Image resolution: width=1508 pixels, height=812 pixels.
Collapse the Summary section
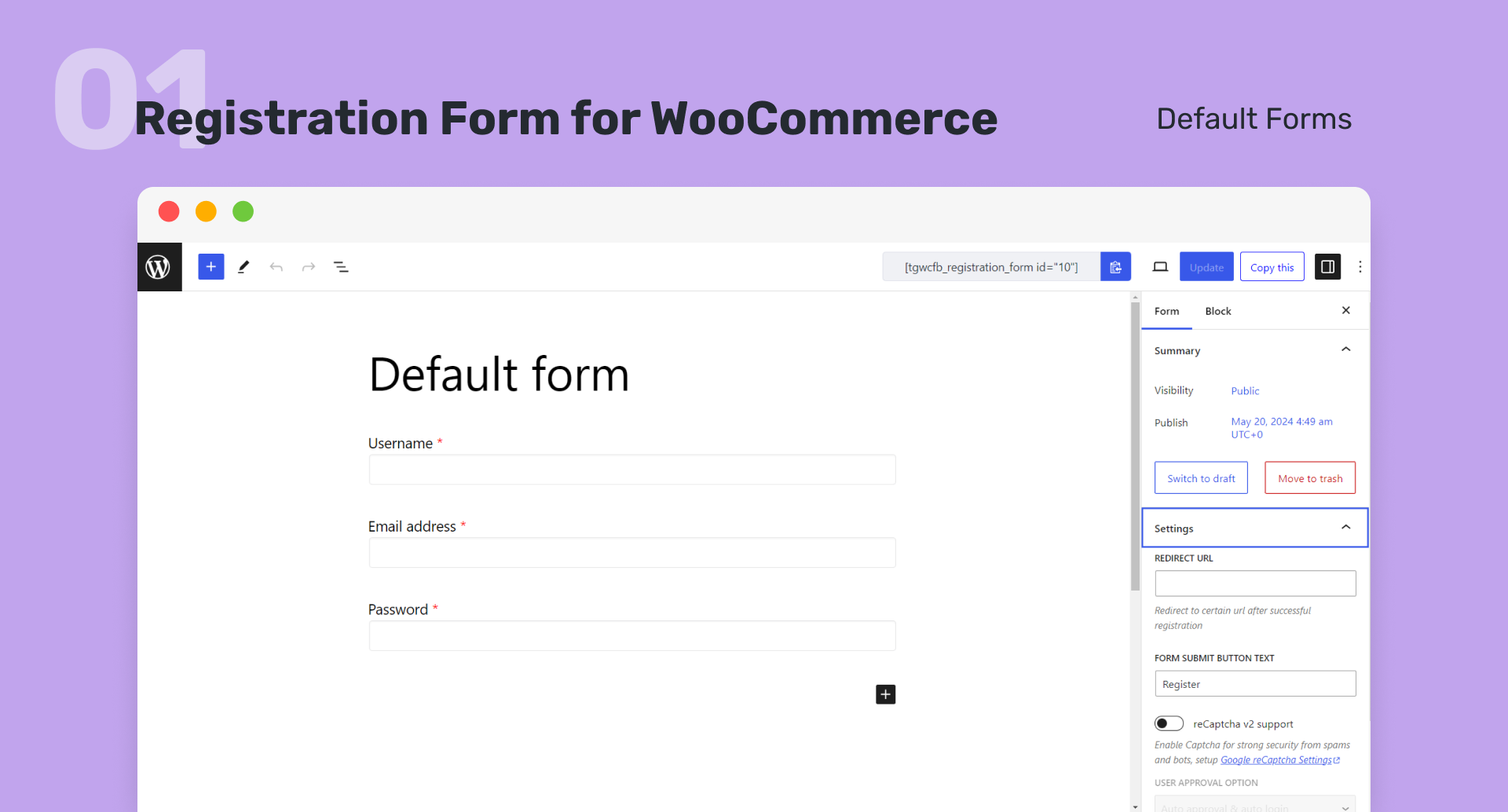1345,350
